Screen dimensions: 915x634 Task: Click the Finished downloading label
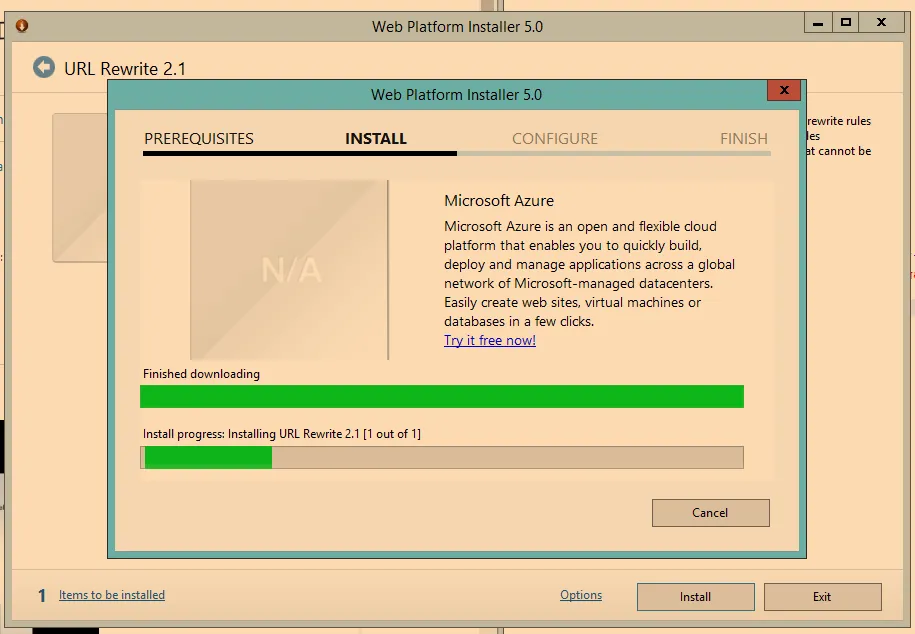coord(201,374)
